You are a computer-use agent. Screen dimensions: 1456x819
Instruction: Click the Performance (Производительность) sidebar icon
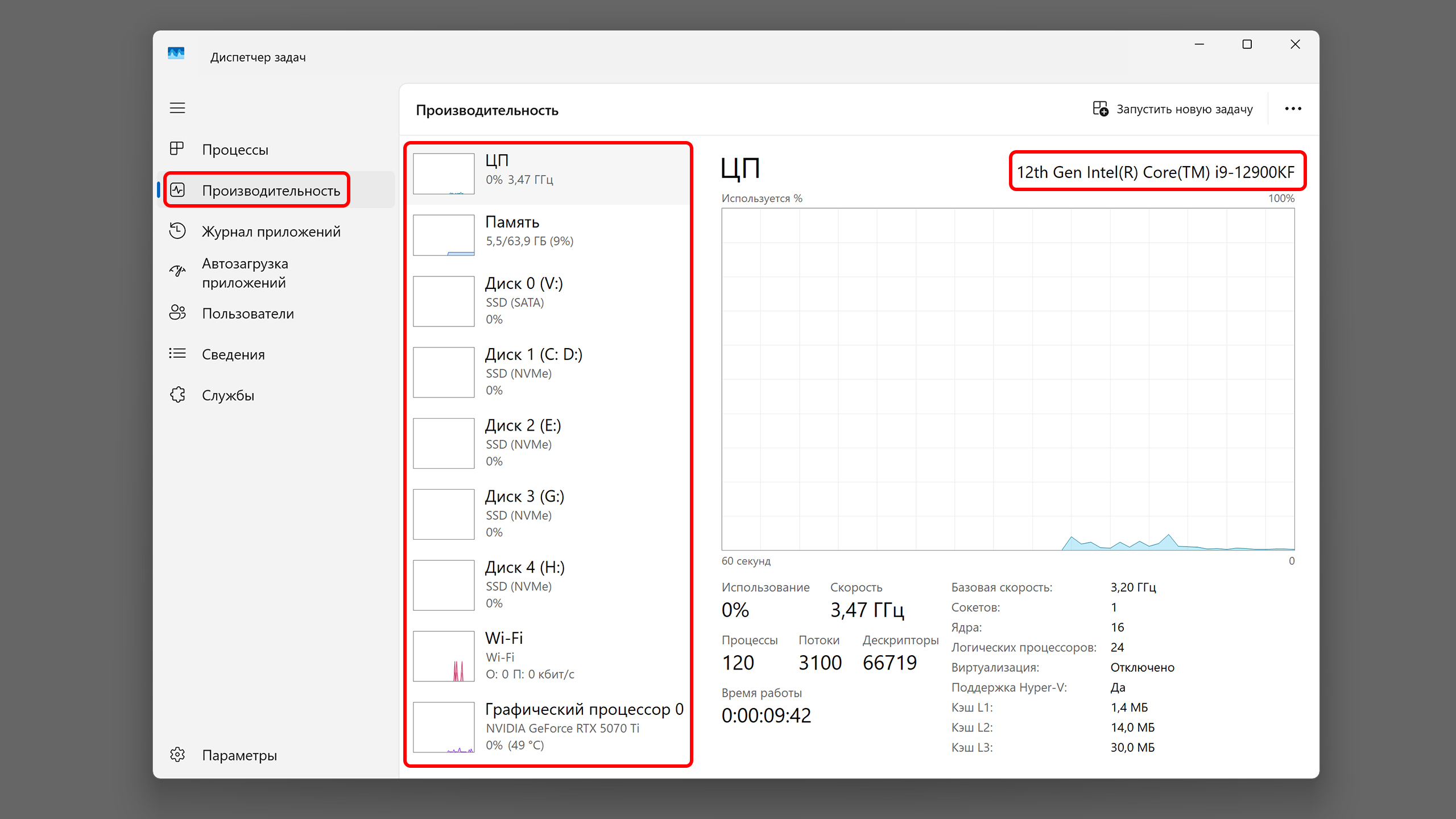click(177, 190)
